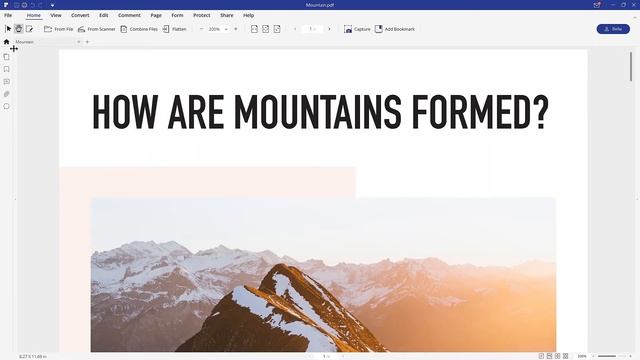Choose the Edit text tool icon

coord(29,29)
